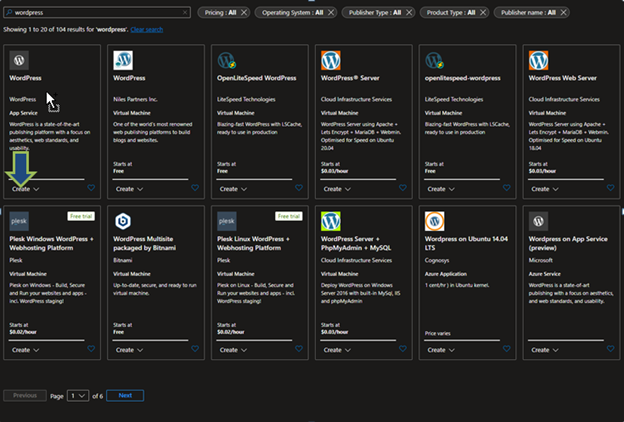Open Create dropdown for Wordpress on Ubuntu

(x=441, y=350)
